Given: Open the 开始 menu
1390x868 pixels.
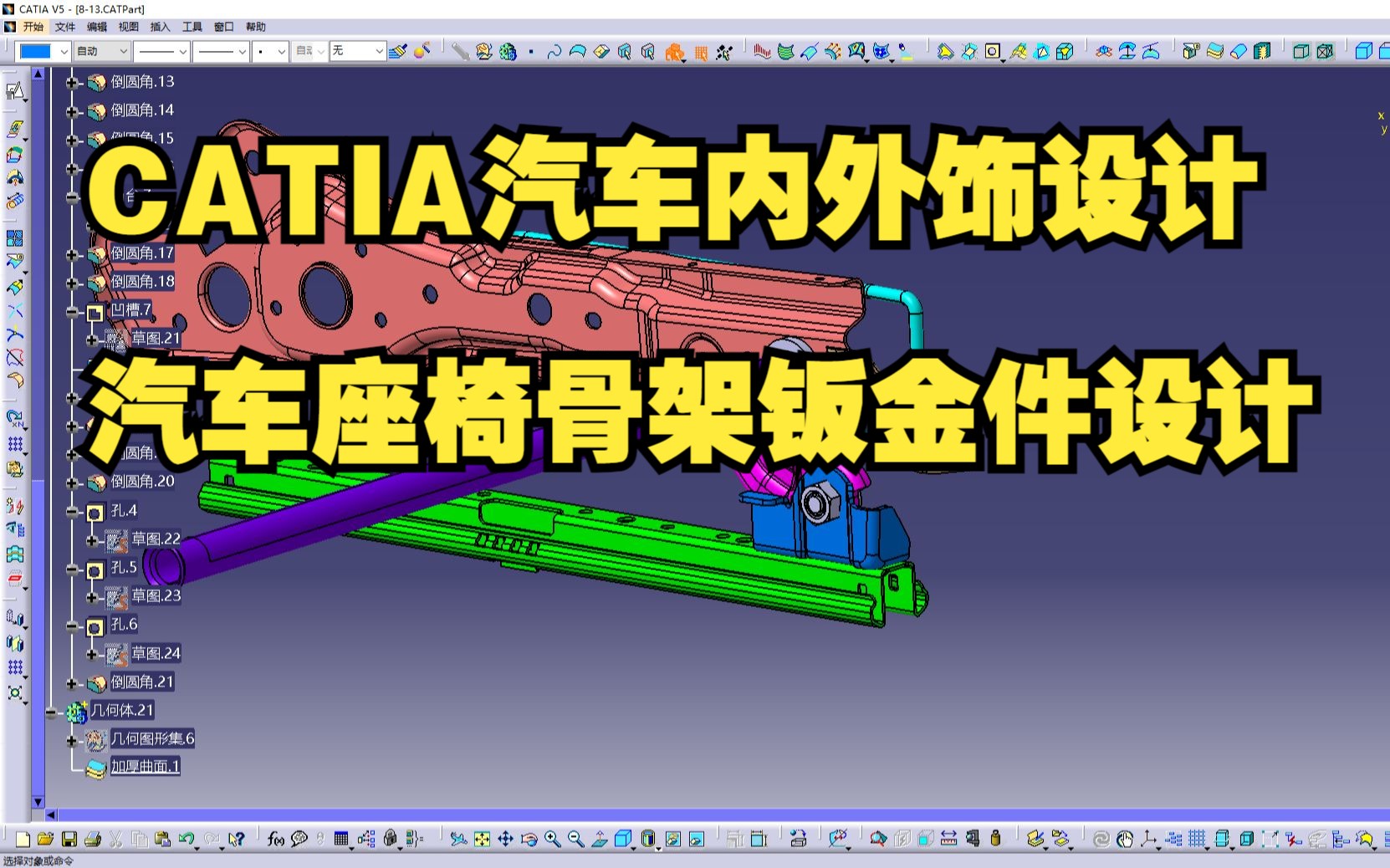Looking at the screenshot, I should [x=33, y=27].
